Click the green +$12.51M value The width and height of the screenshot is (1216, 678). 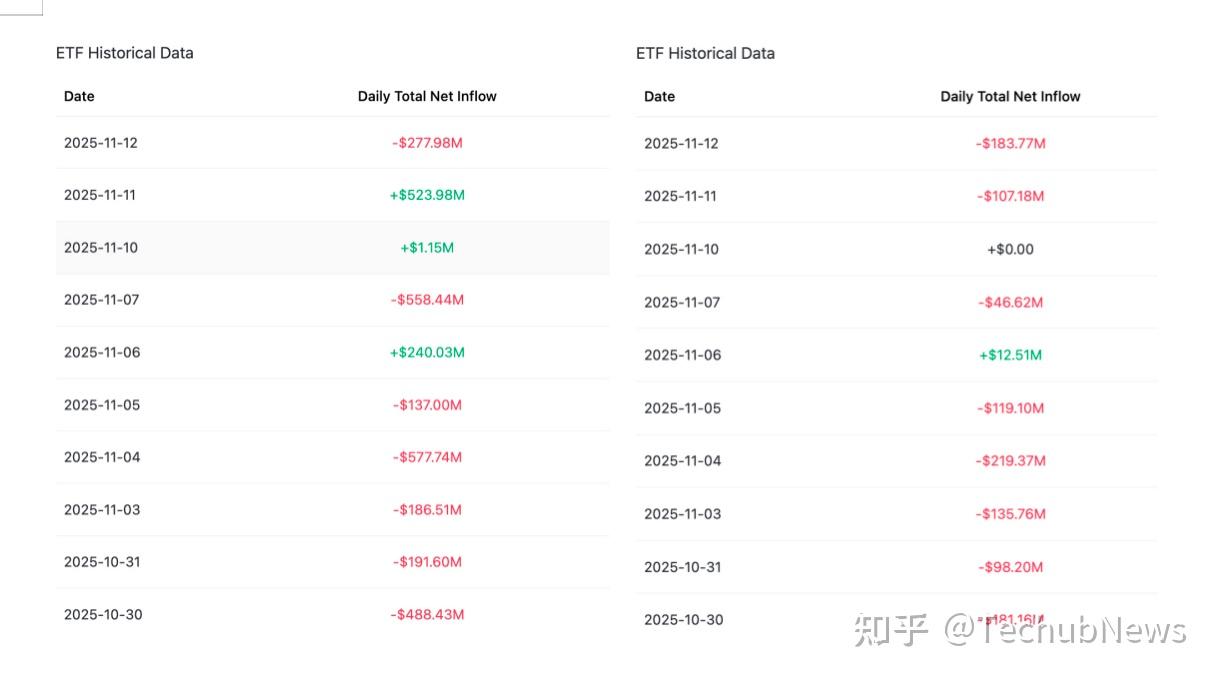(x=1010, y=355)
